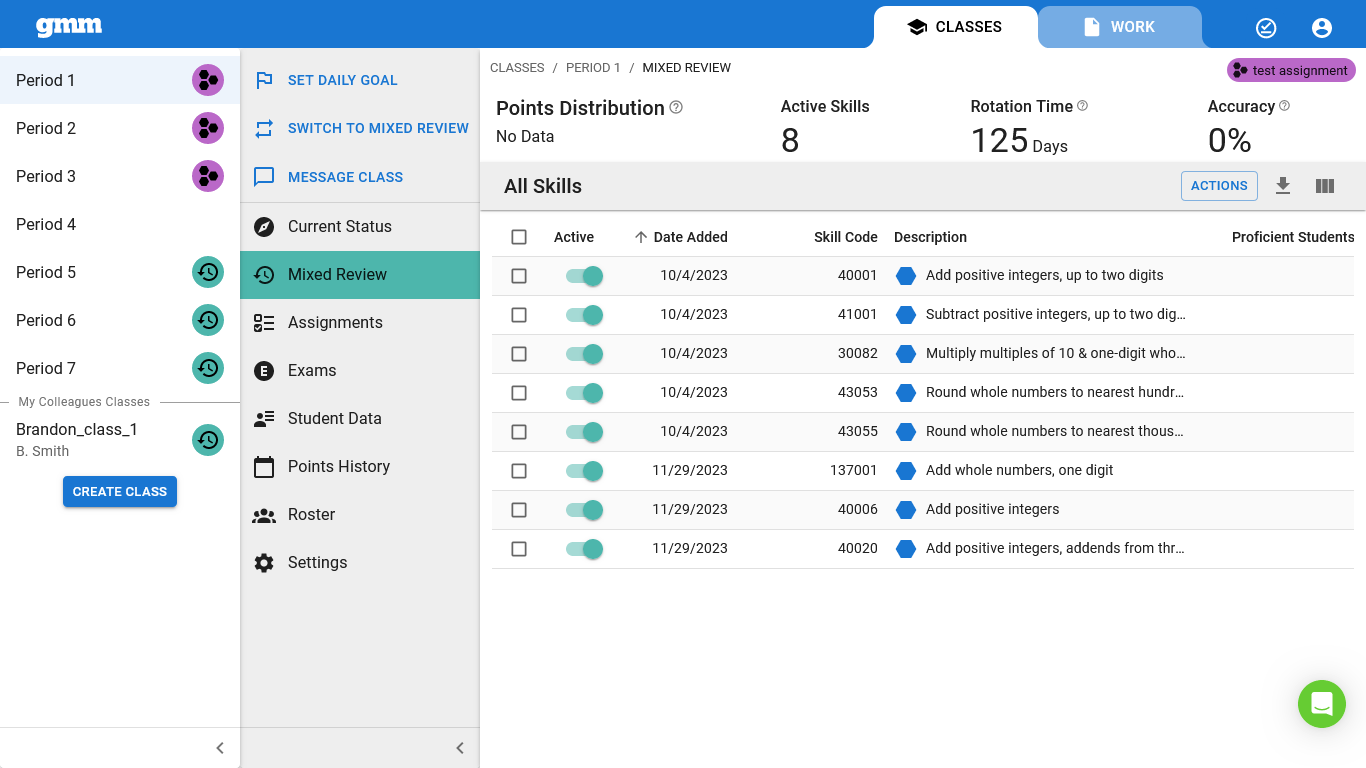Open the Actions dropdown
Screen dimensions: 1366x768
tap(1219, 186)
